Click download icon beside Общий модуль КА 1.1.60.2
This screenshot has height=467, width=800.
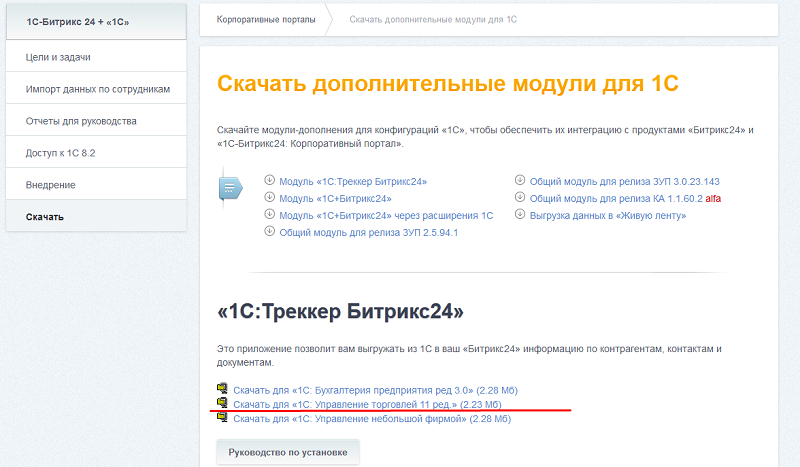520,197
